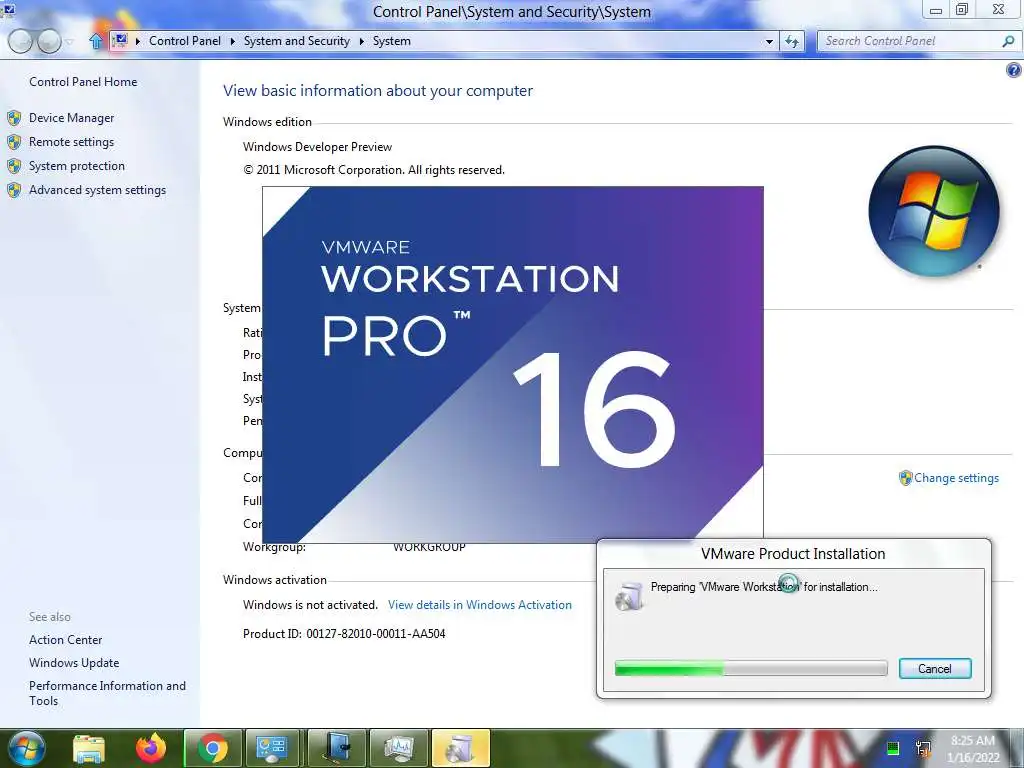Go to System and Security breadcrumb

[x=296, y=41]
